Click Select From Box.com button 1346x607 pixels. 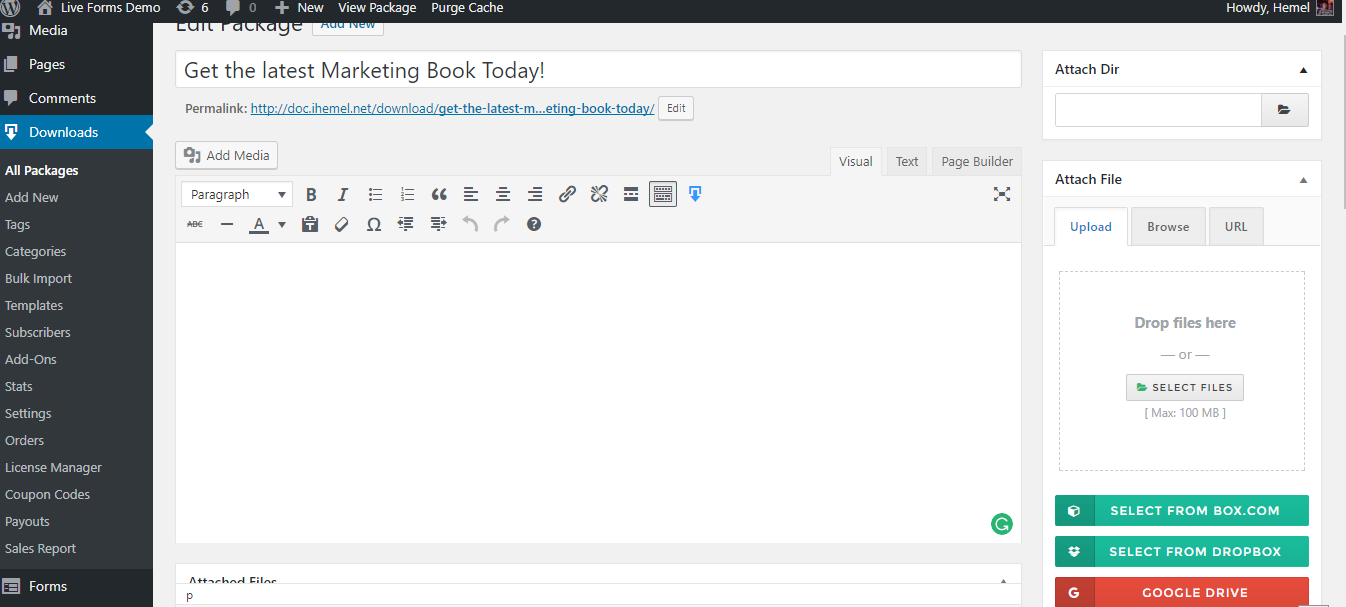pos(1182,510)
